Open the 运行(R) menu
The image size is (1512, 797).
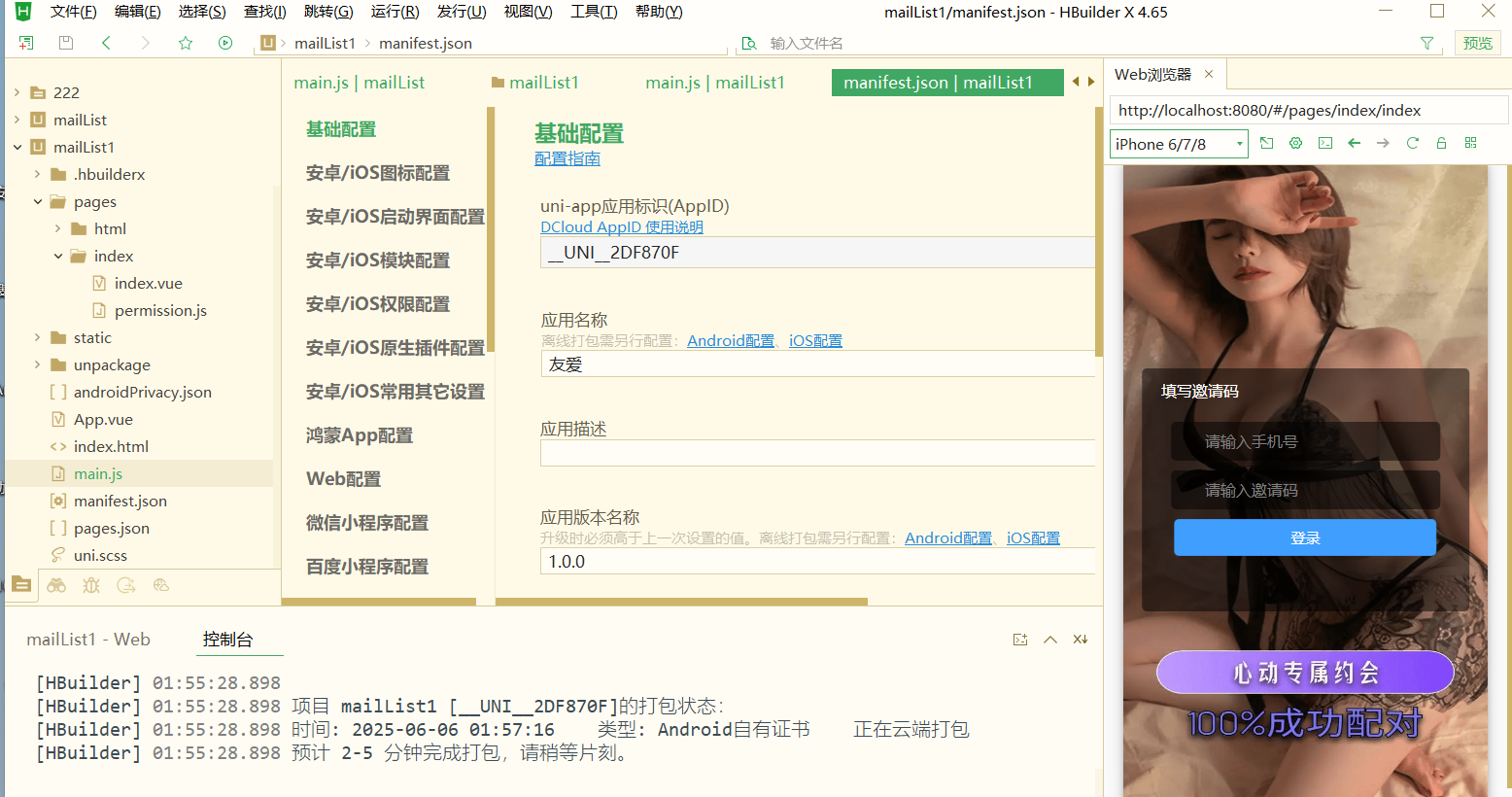click(x=395, y=12)
